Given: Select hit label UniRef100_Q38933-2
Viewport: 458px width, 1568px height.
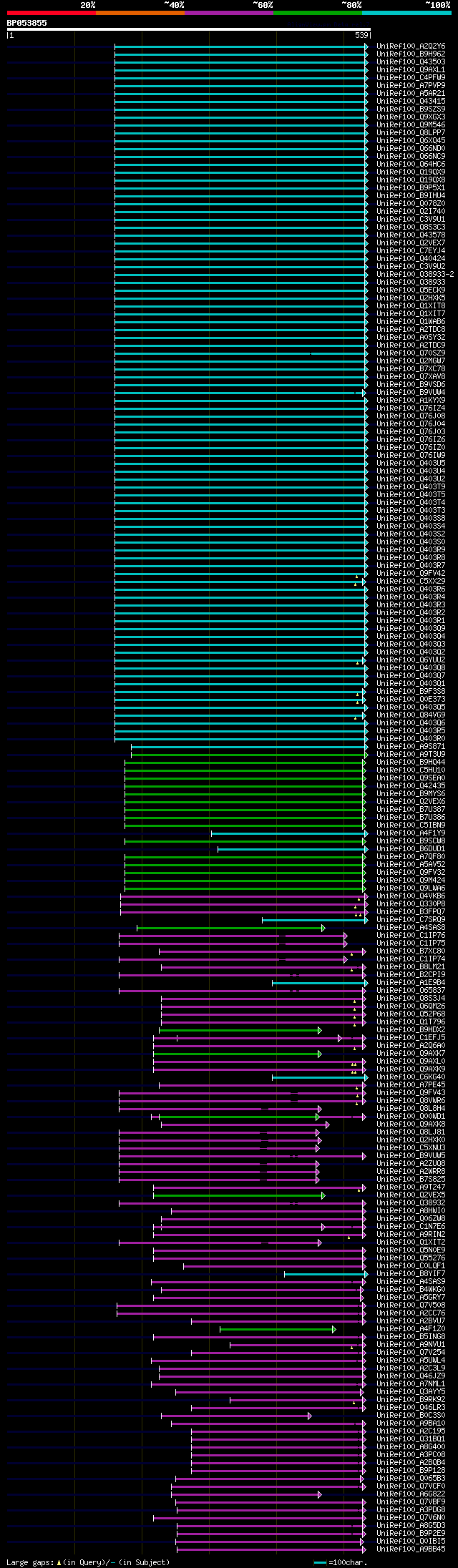Looking at the screenshot, I should click(x=415, y=275).
